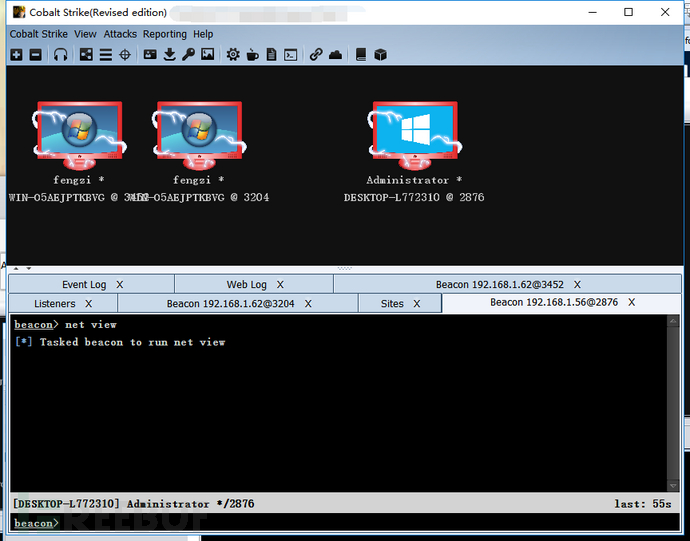This screenshot has width=690, height=541.
Task: Open the Help menu
Action: (203, 34)
